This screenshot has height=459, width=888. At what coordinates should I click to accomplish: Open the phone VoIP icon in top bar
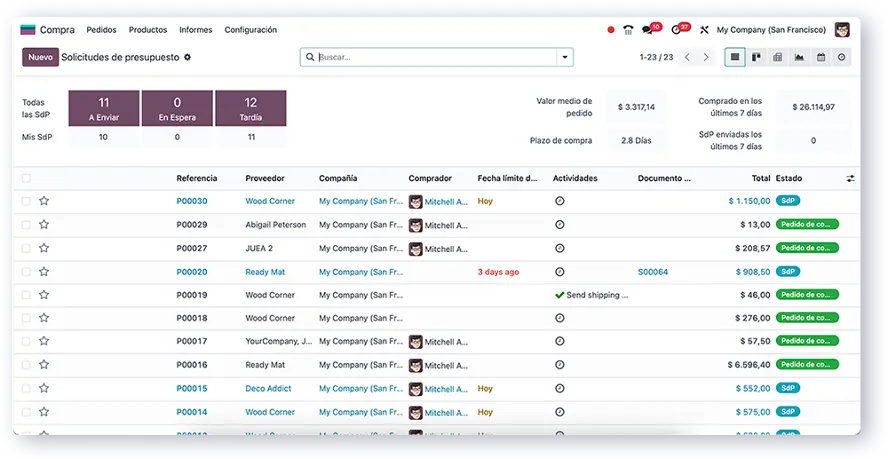pos(628,30)
